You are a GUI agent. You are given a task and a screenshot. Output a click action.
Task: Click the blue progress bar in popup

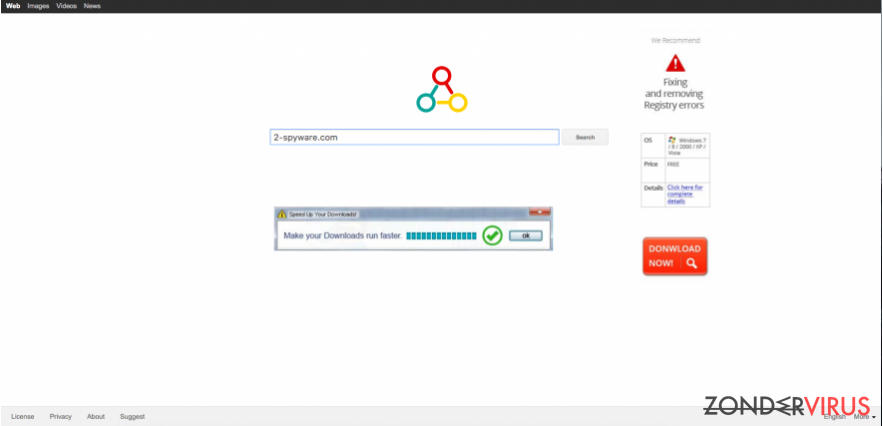[x=441, y=236]
